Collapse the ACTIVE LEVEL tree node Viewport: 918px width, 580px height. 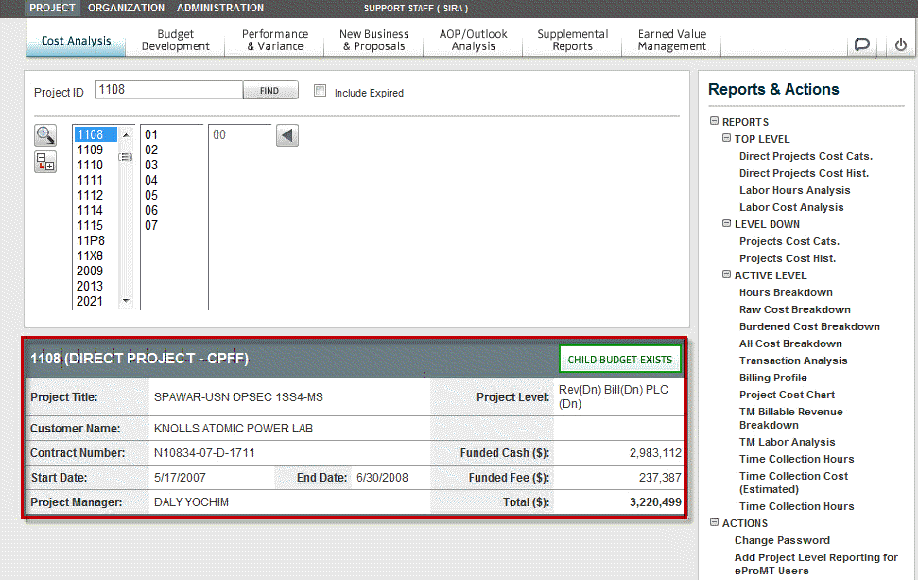[726, 274]
